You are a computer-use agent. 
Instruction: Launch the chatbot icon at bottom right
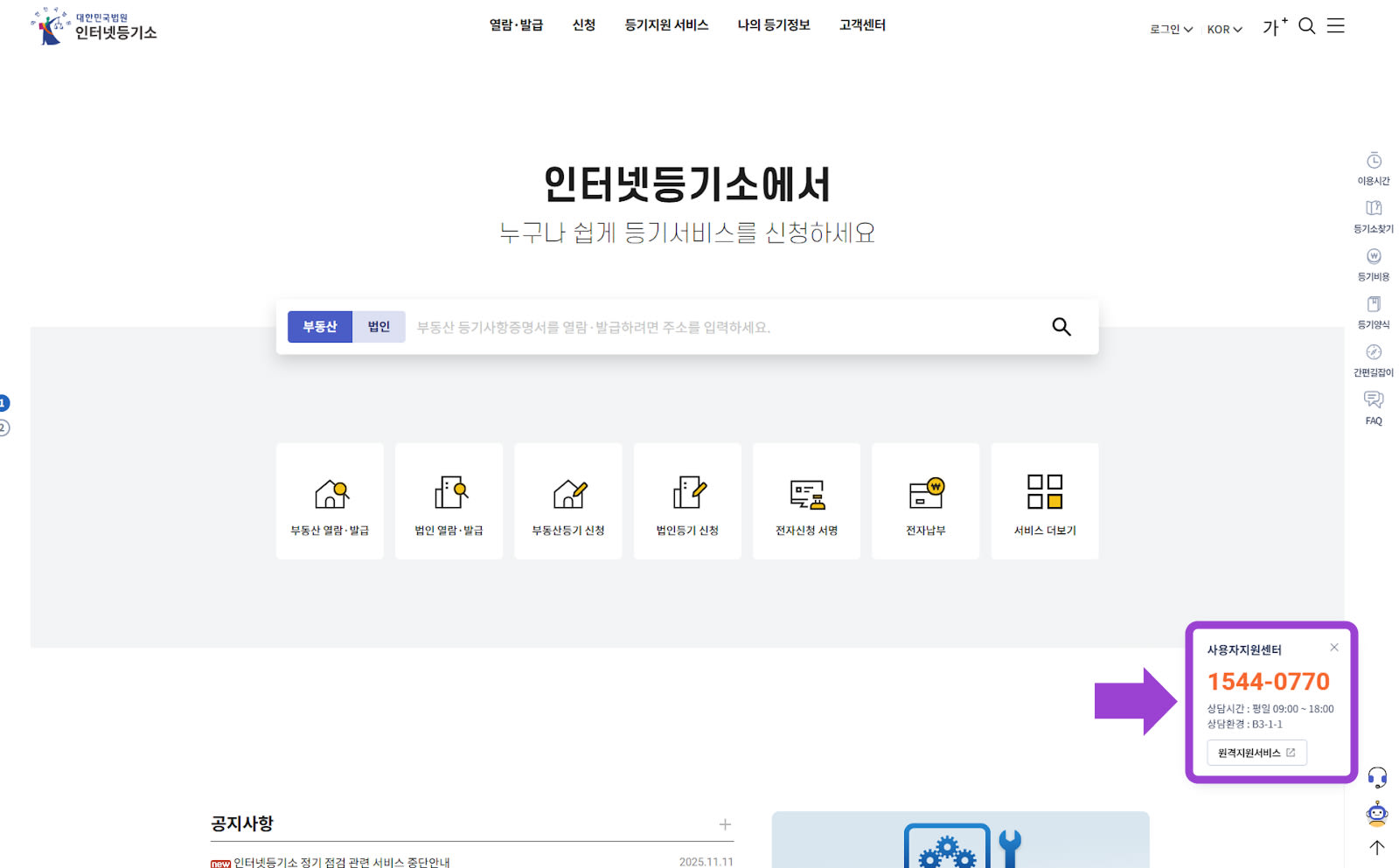click(x=1377, y=814)
